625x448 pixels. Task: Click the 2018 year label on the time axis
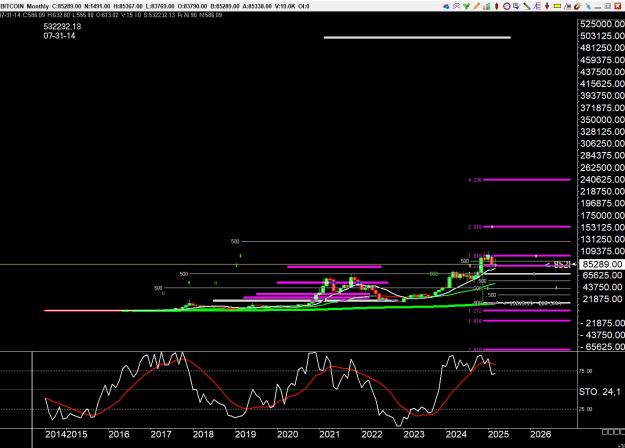(203, 434)
